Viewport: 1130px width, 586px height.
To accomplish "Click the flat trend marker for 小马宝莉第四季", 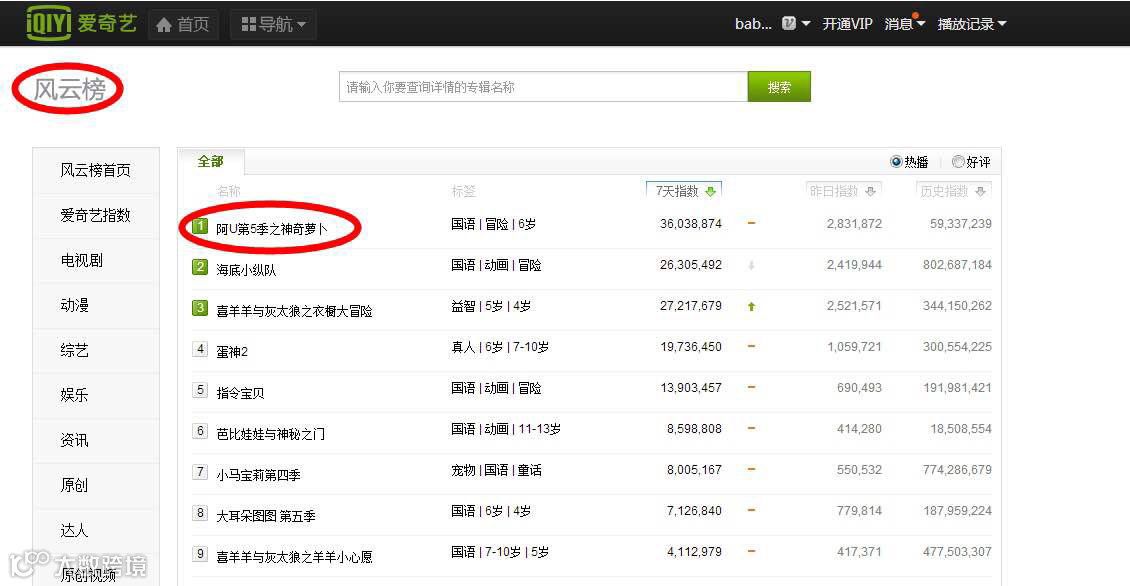I will click(x=751, y=469).
